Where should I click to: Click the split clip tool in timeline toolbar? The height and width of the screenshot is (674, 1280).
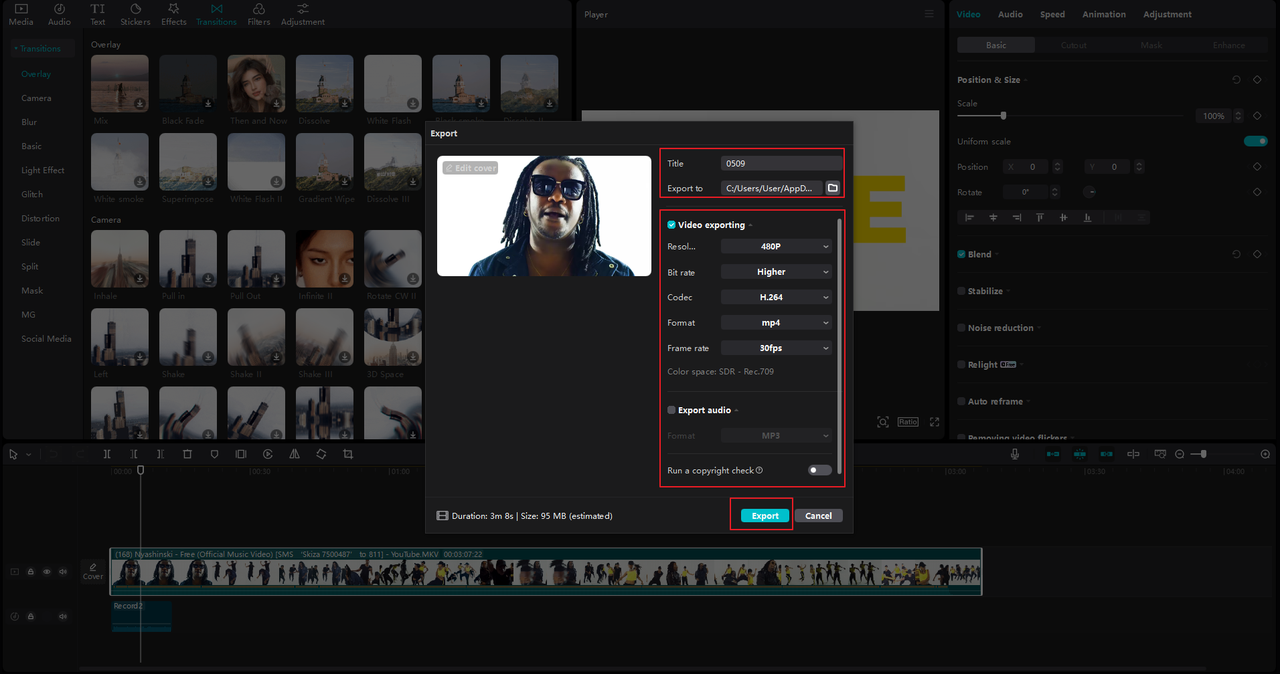[x=107, y=454]
